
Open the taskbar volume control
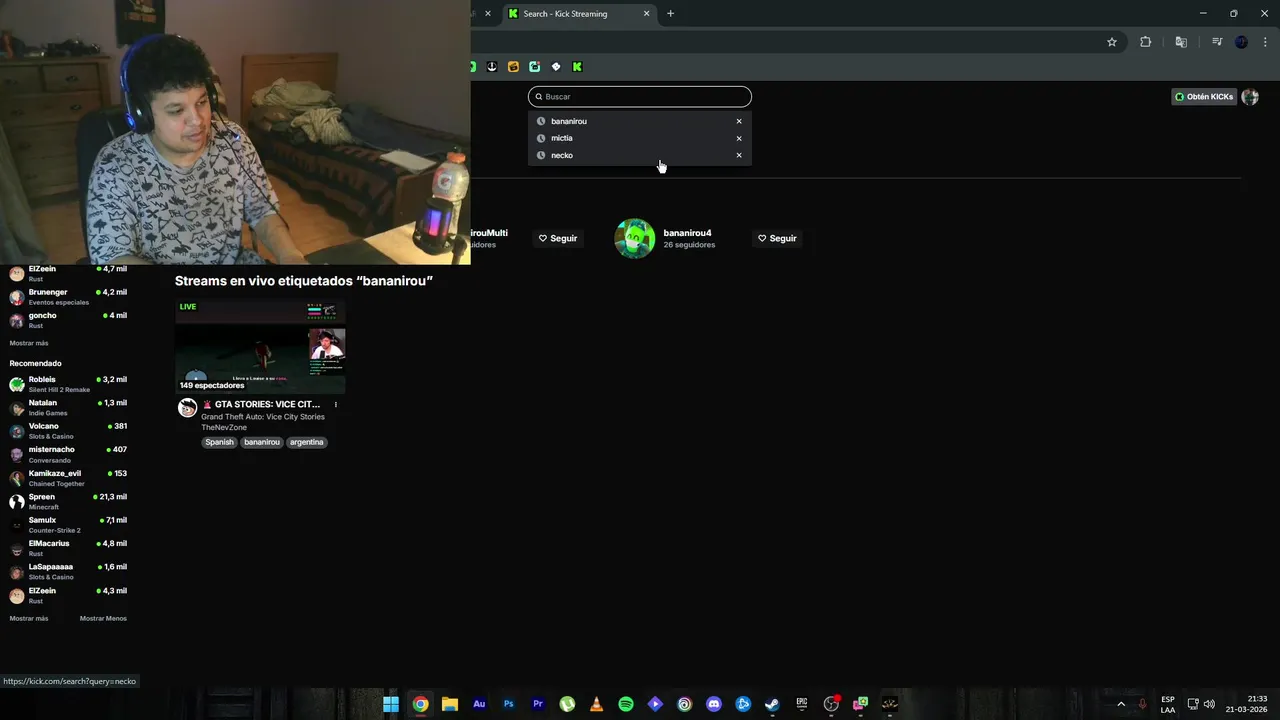pos(1209,704)
